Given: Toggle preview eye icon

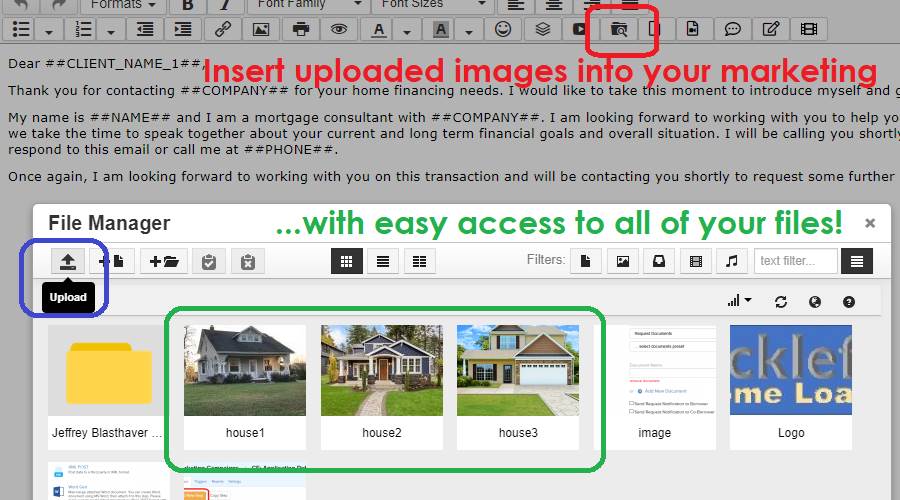Looking at the screenshot, I should [x=339, y=29].
